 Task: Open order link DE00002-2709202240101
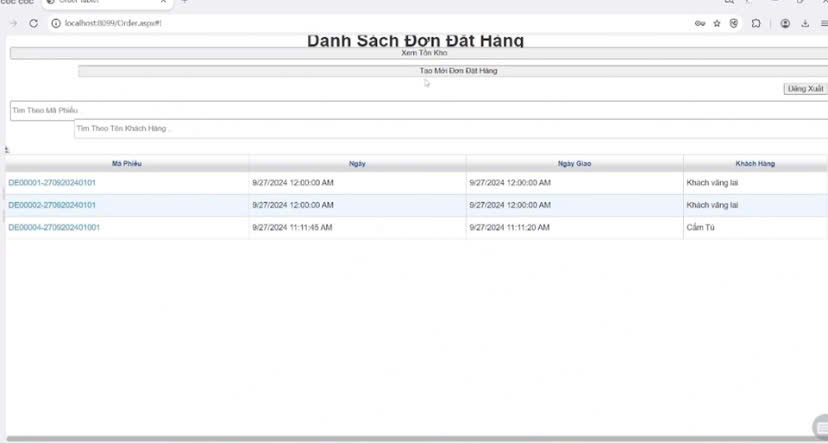pyautogui.click(x=52, y=205)
